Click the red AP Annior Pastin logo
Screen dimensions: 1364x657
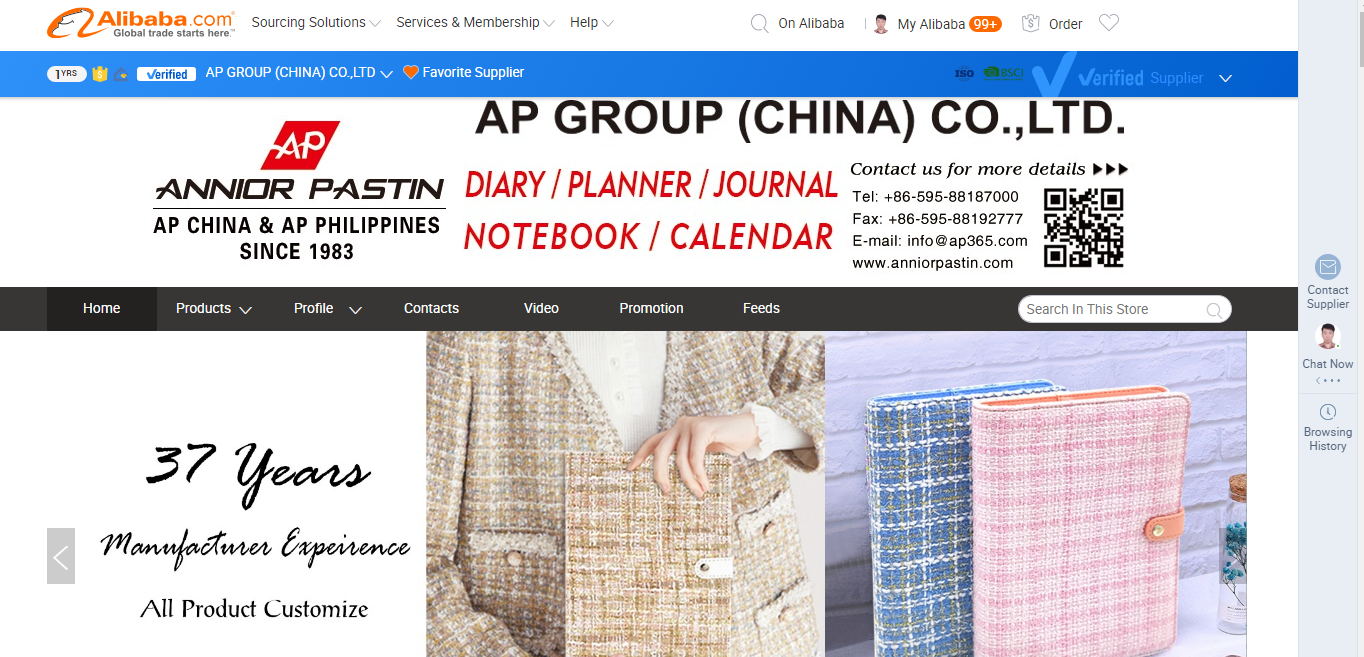click(300, 146)
